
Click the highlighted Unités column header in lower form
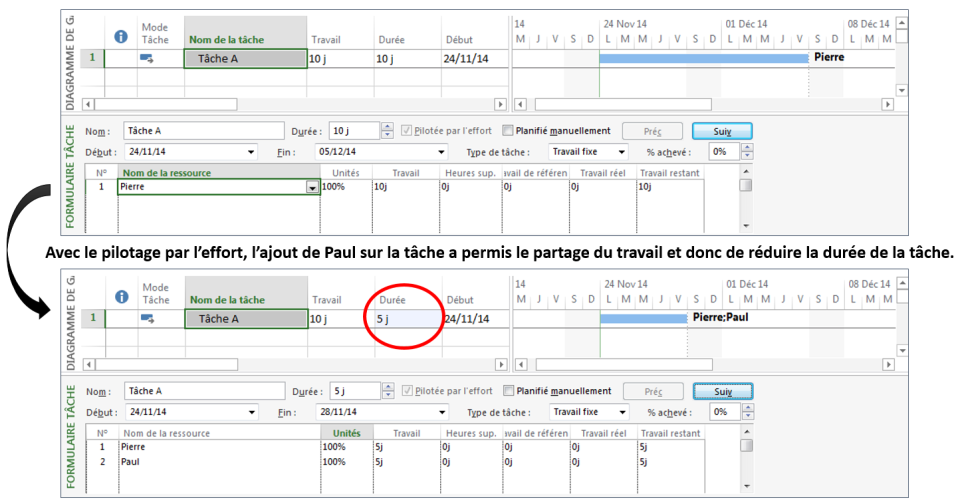(x=346, y=433)
